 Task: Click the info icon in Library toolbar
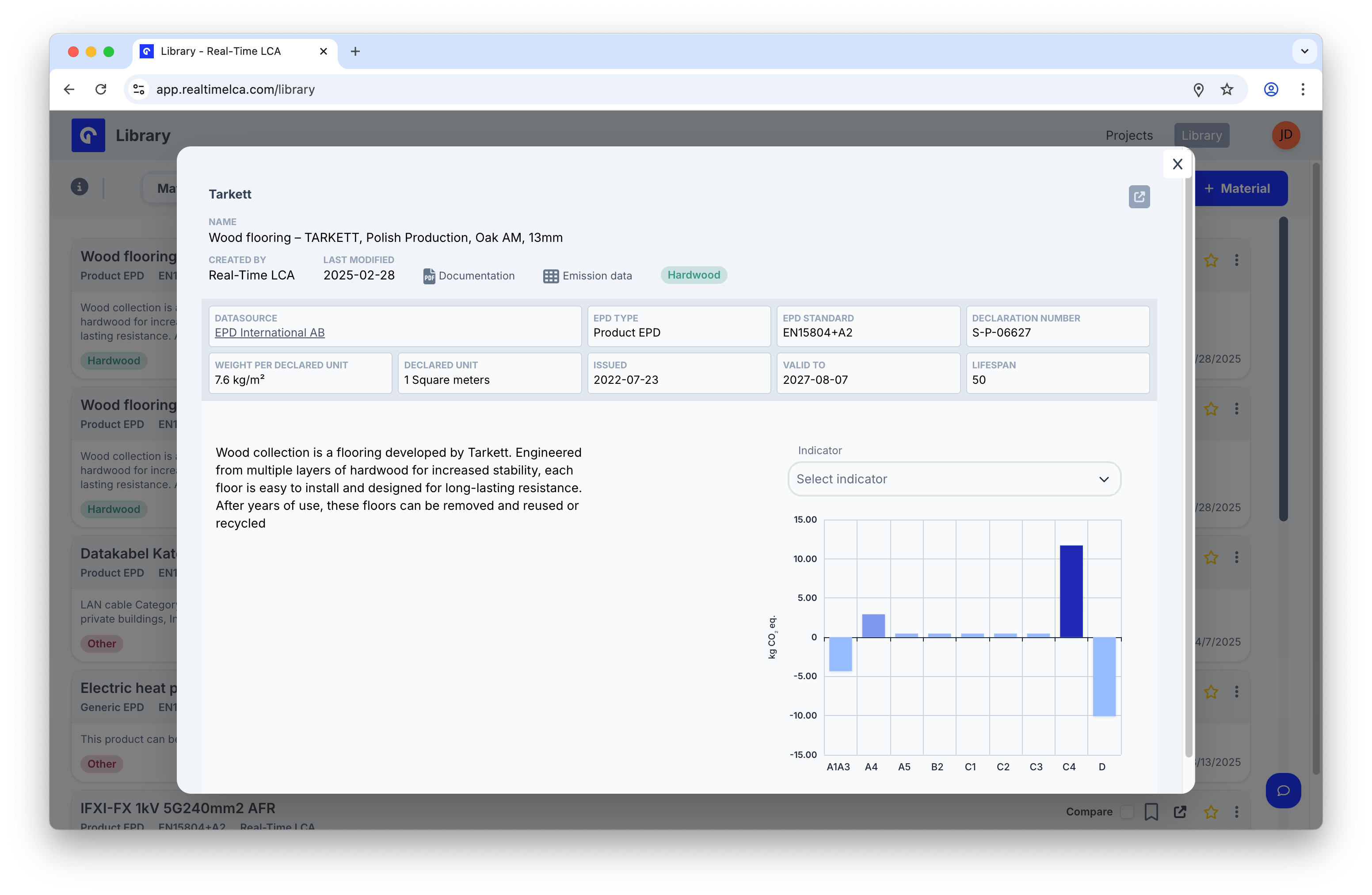[80, 187]
